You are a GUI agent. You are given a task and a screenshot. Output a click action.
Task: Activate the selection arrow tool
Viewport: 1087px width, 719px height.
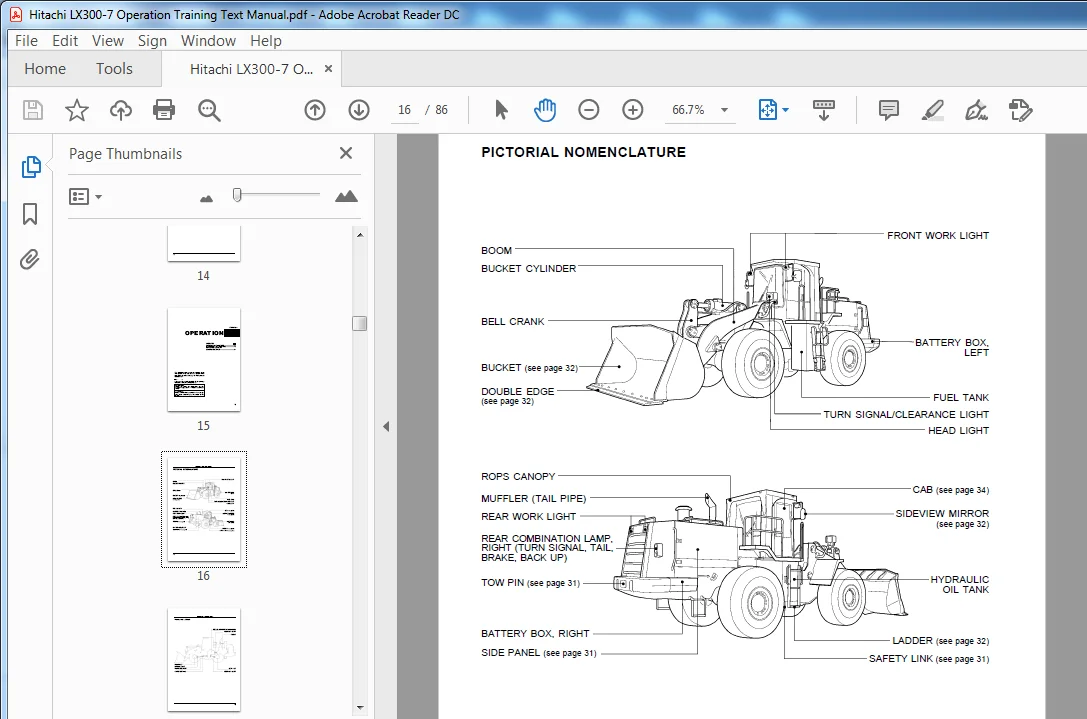pyautogui.click(x=501, y=110)
